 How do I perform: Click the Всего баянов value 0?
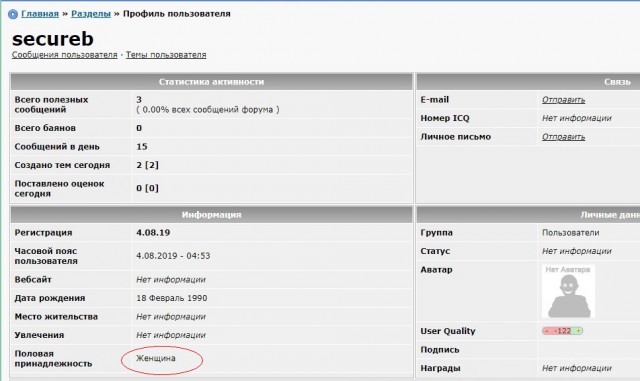pos(139,128)
